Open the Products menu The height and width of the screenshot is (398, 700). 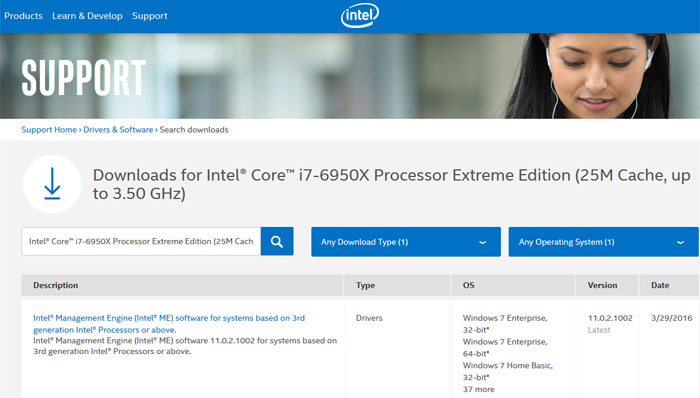[23, 16]
